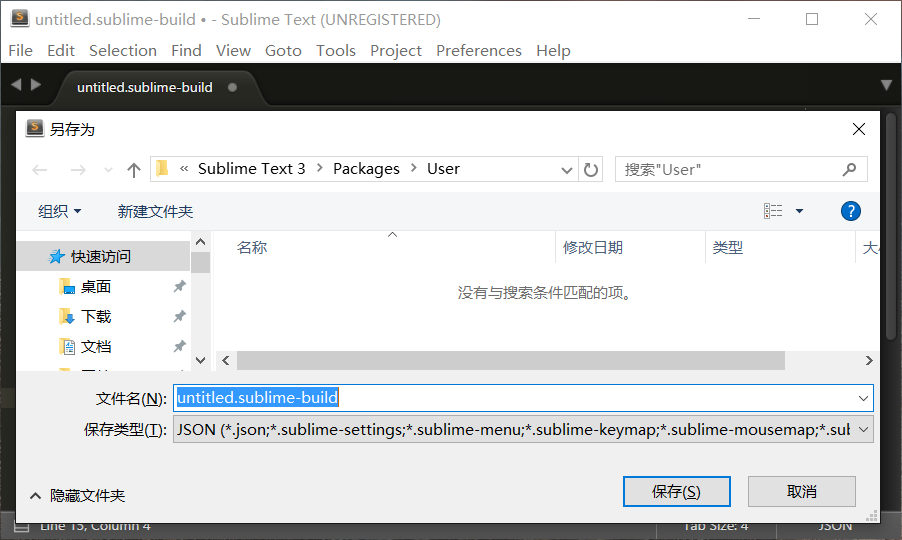Close the 另存为 dialog
The height and width of the screenshot is (540, 902).
point(858,129)
